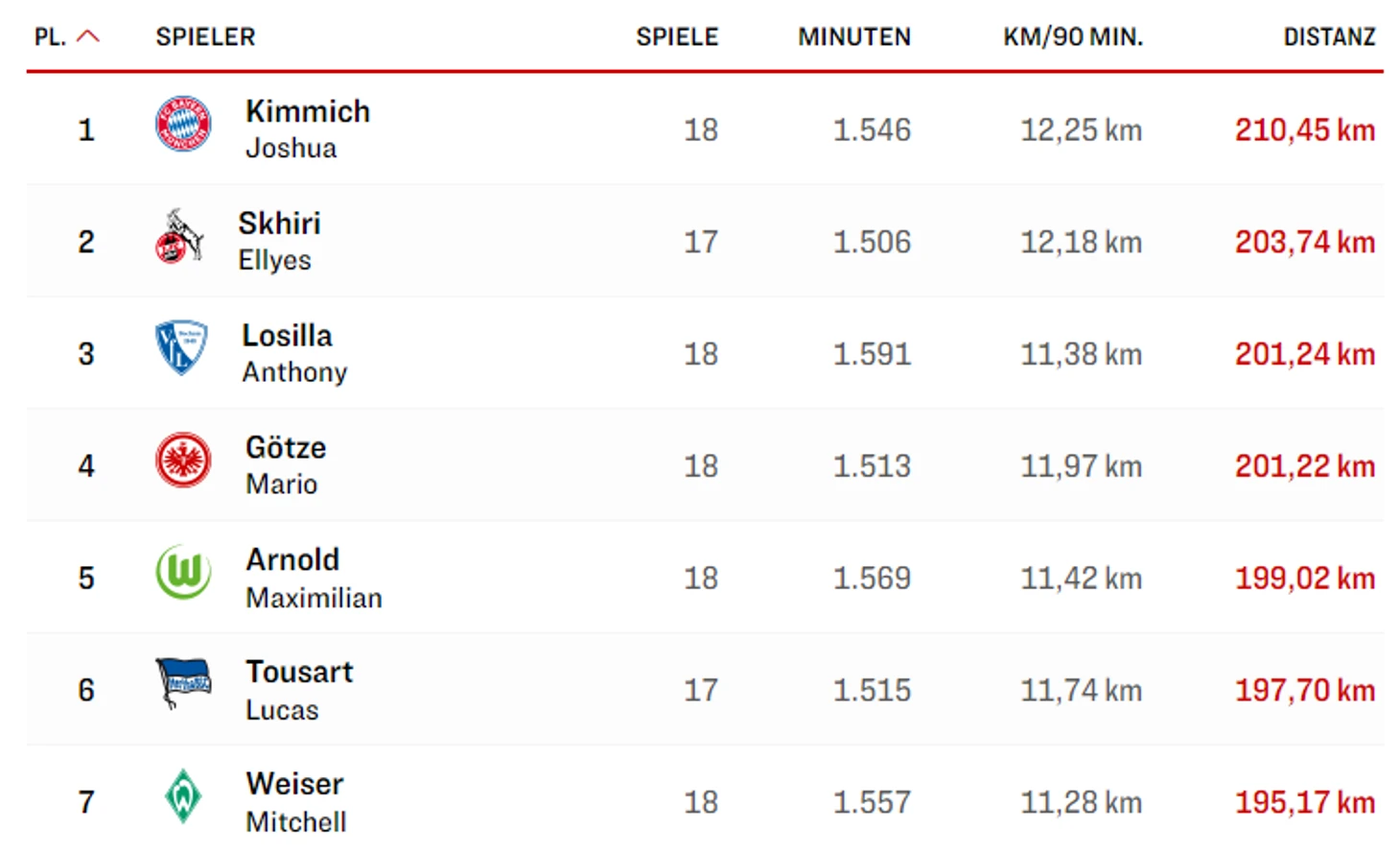Sort by the MINUTEN column header
The height and width of the screenshot is (852, 1400).
click(854, 36)
